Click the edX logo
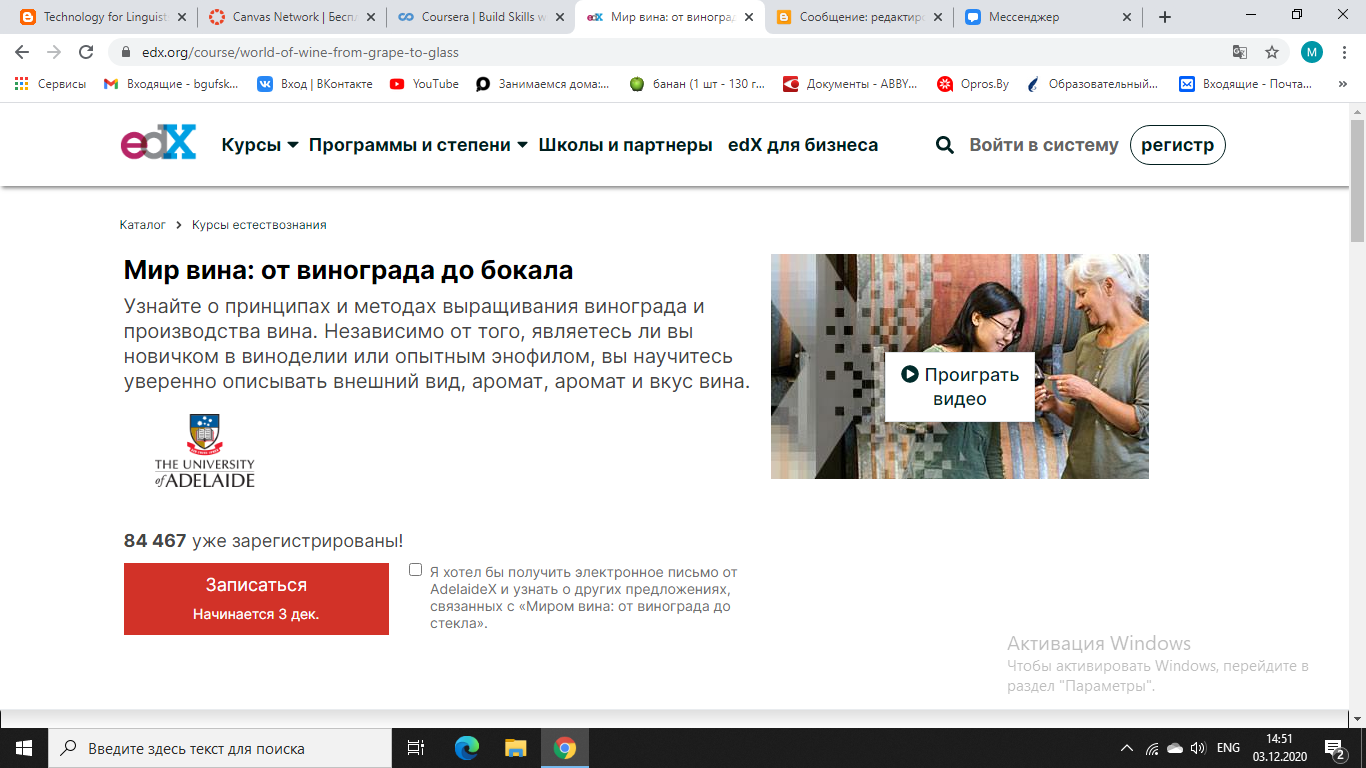Screen dimensions: 1366x768 pos(158,144)
